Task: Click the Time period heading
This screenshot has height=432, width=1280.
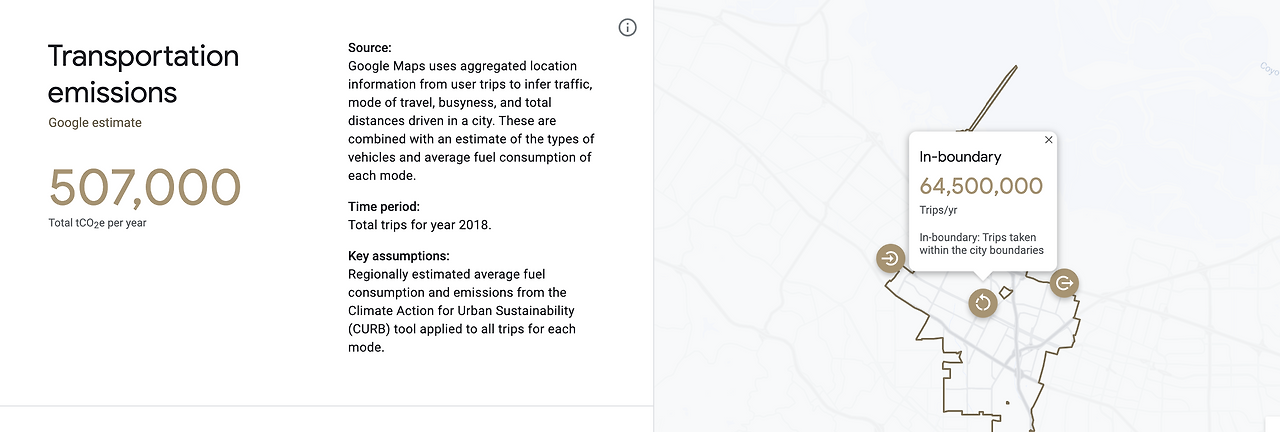Action: coord(384,207)
